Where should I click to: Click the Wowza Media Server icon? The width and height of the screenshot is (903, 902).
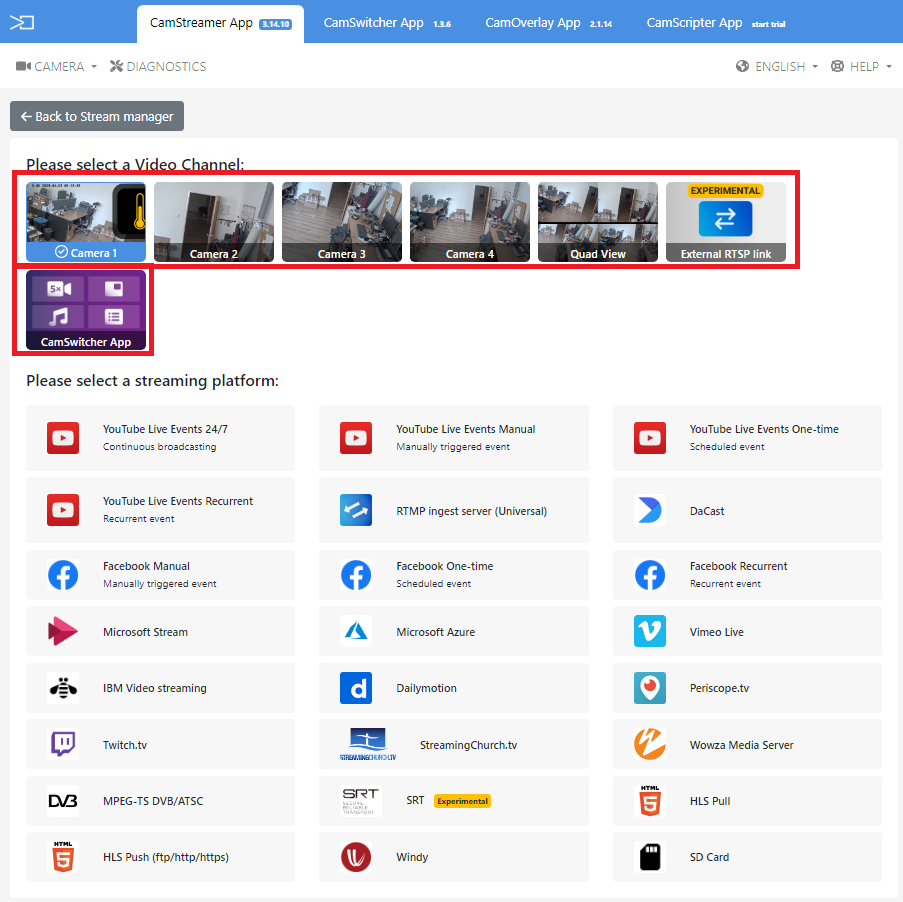click(650, 744)
